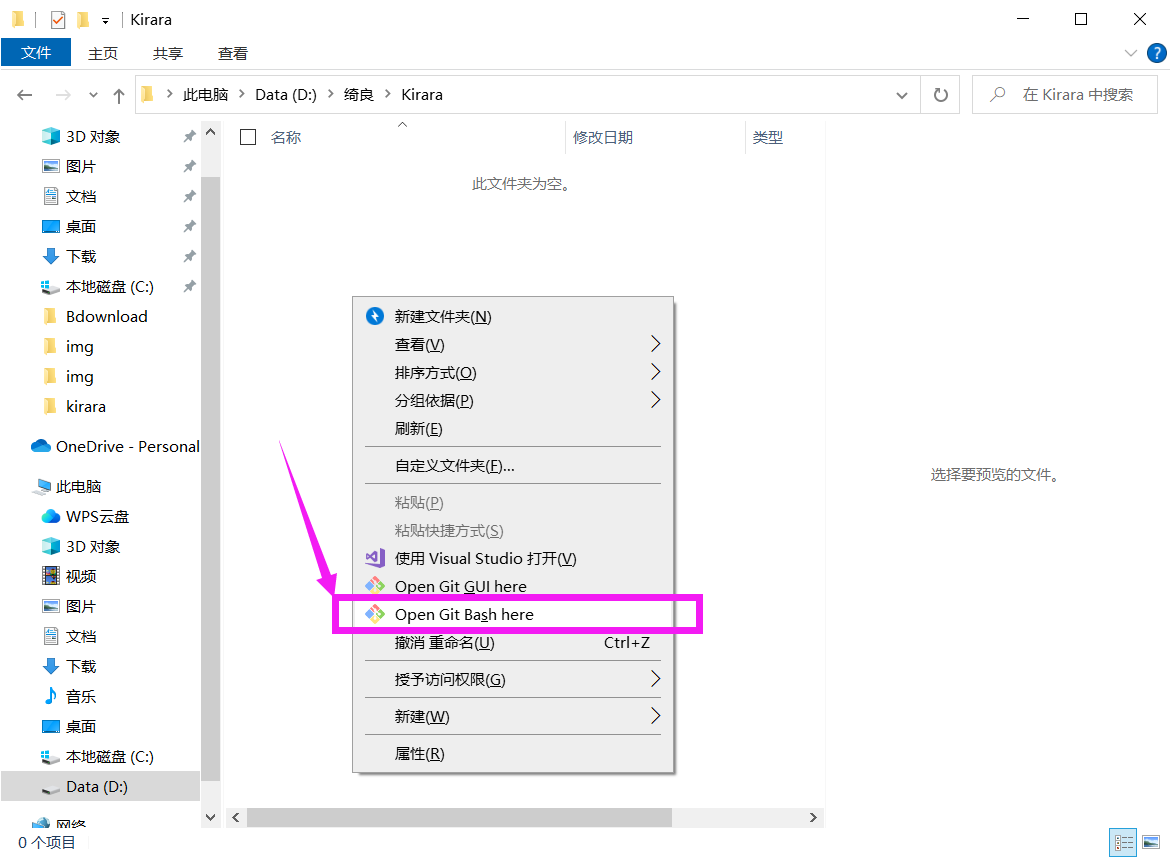This screenshot has width=1171, height=858.
Task: Expand the 排序方式(O) submenu arrow
Action: point(655,372)
